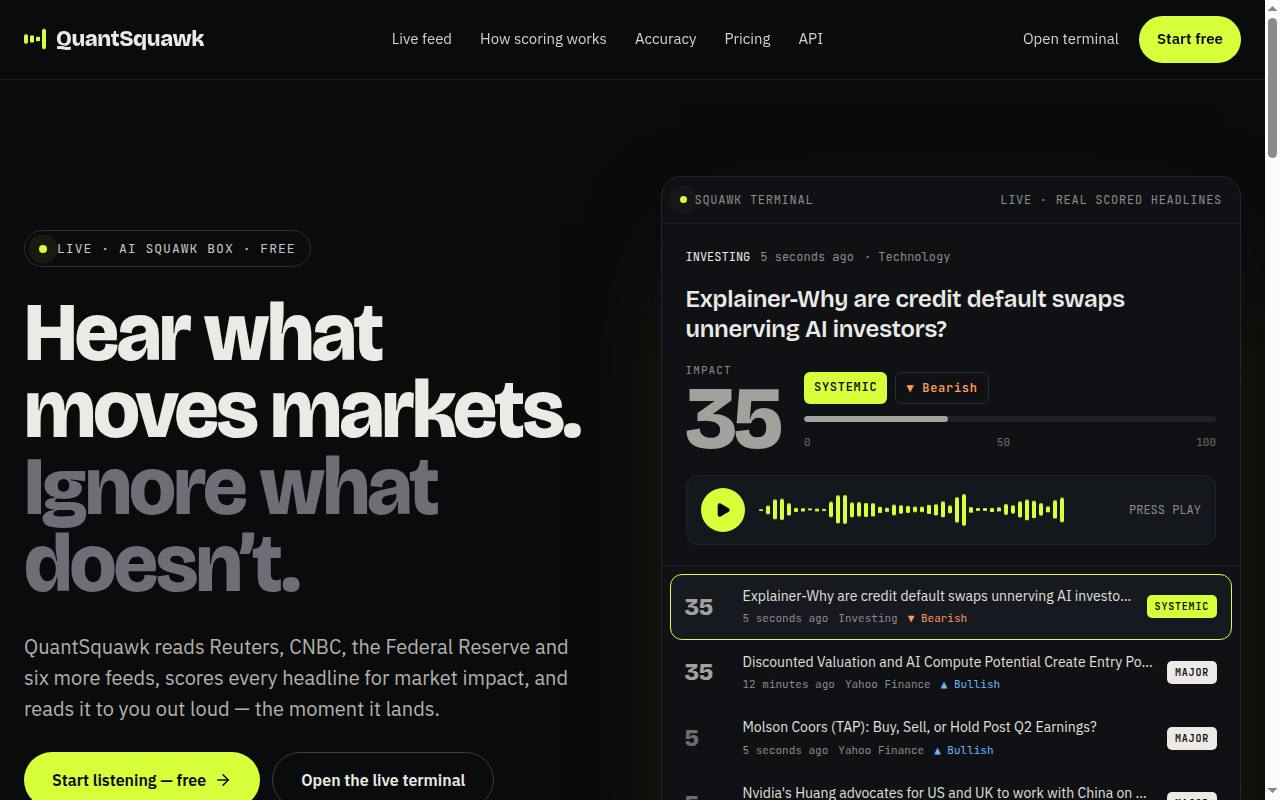Click the SQUAWK TERMINAL header label

[x=753, y=200]
